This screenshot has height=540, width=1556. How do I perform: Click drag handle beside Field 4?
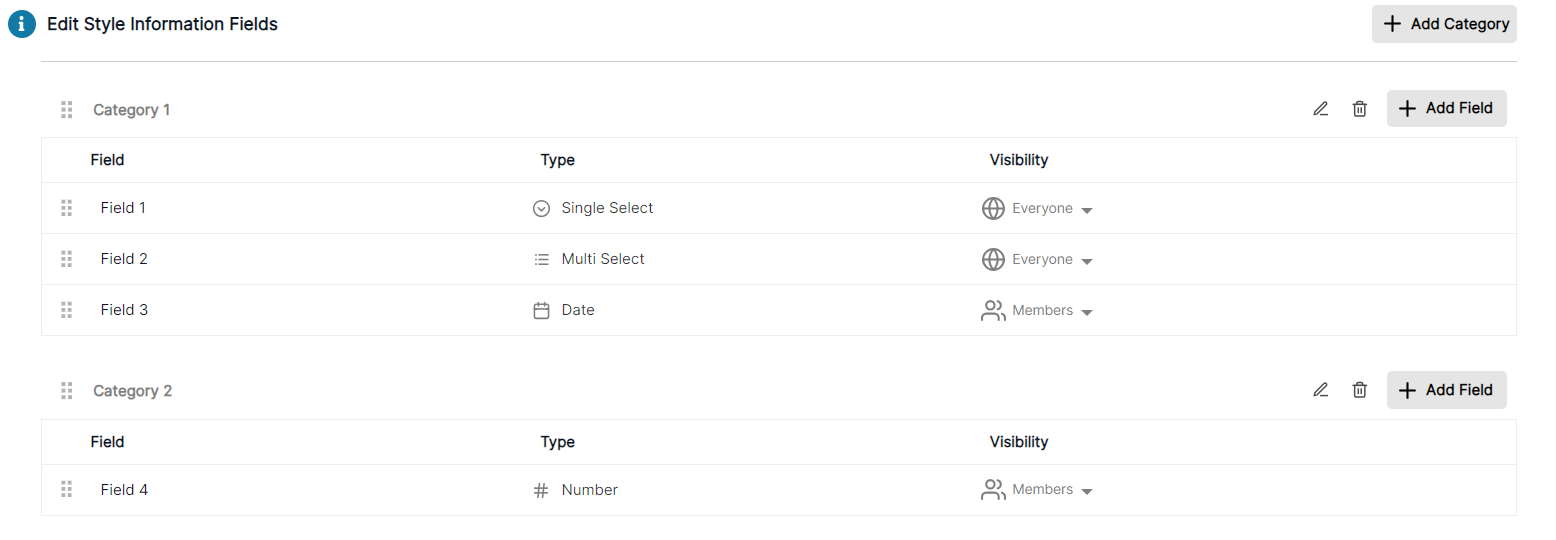(67, 489)
